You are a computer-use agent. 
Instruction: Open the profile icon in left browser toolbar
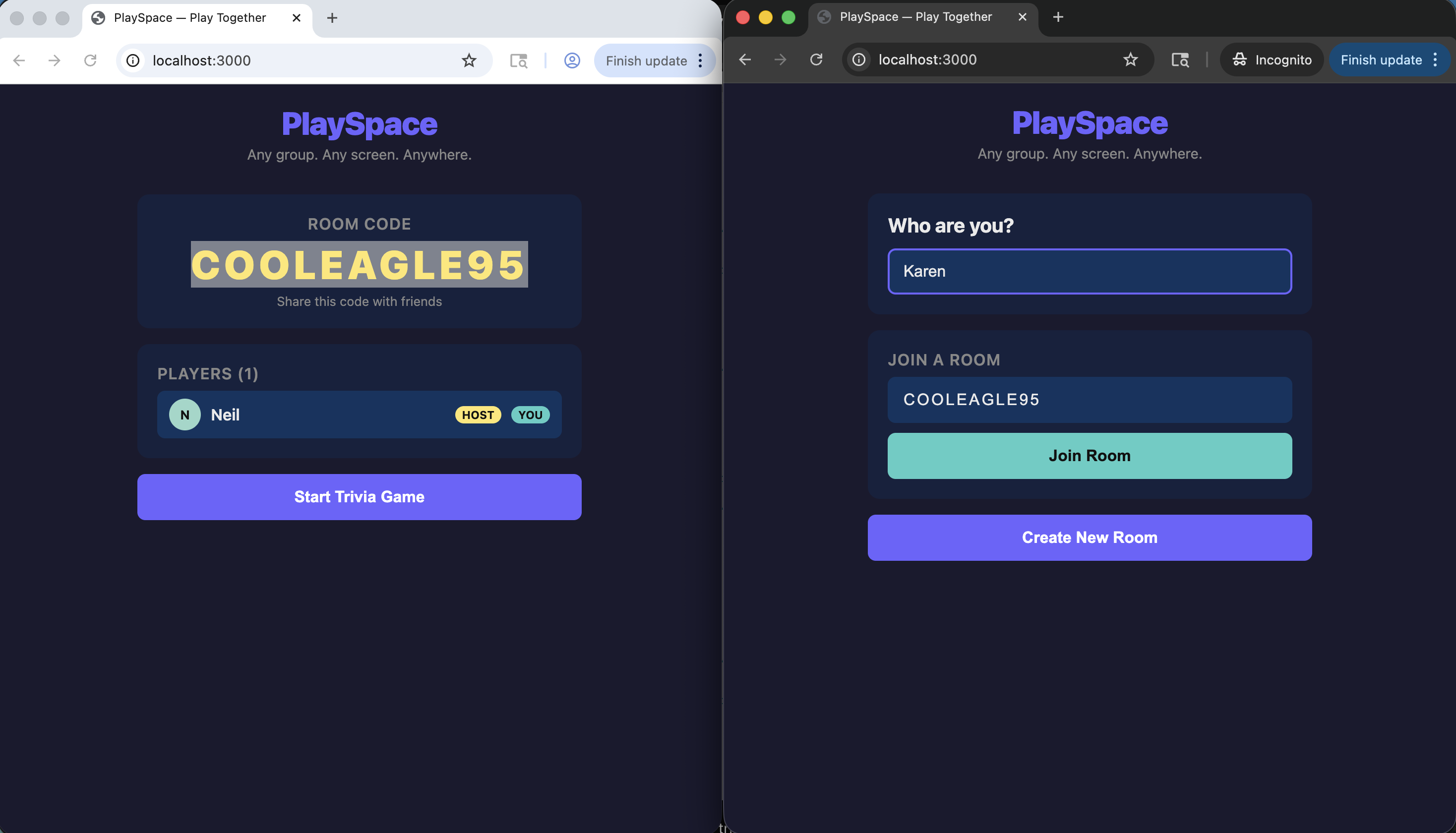pos(571,60)
